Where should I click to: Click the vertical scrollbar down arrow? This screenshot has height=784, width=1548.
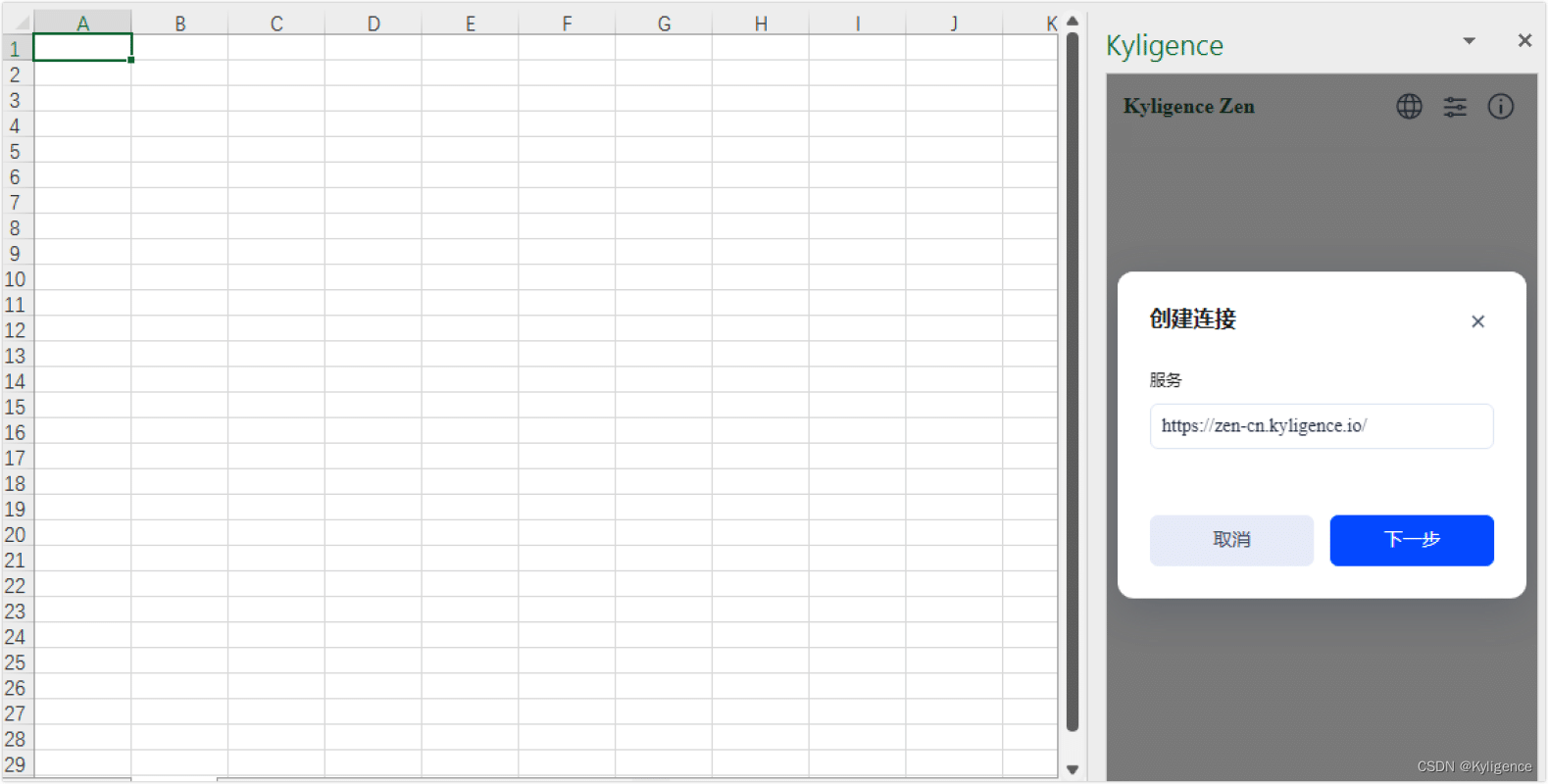[x=1073, y=769]
